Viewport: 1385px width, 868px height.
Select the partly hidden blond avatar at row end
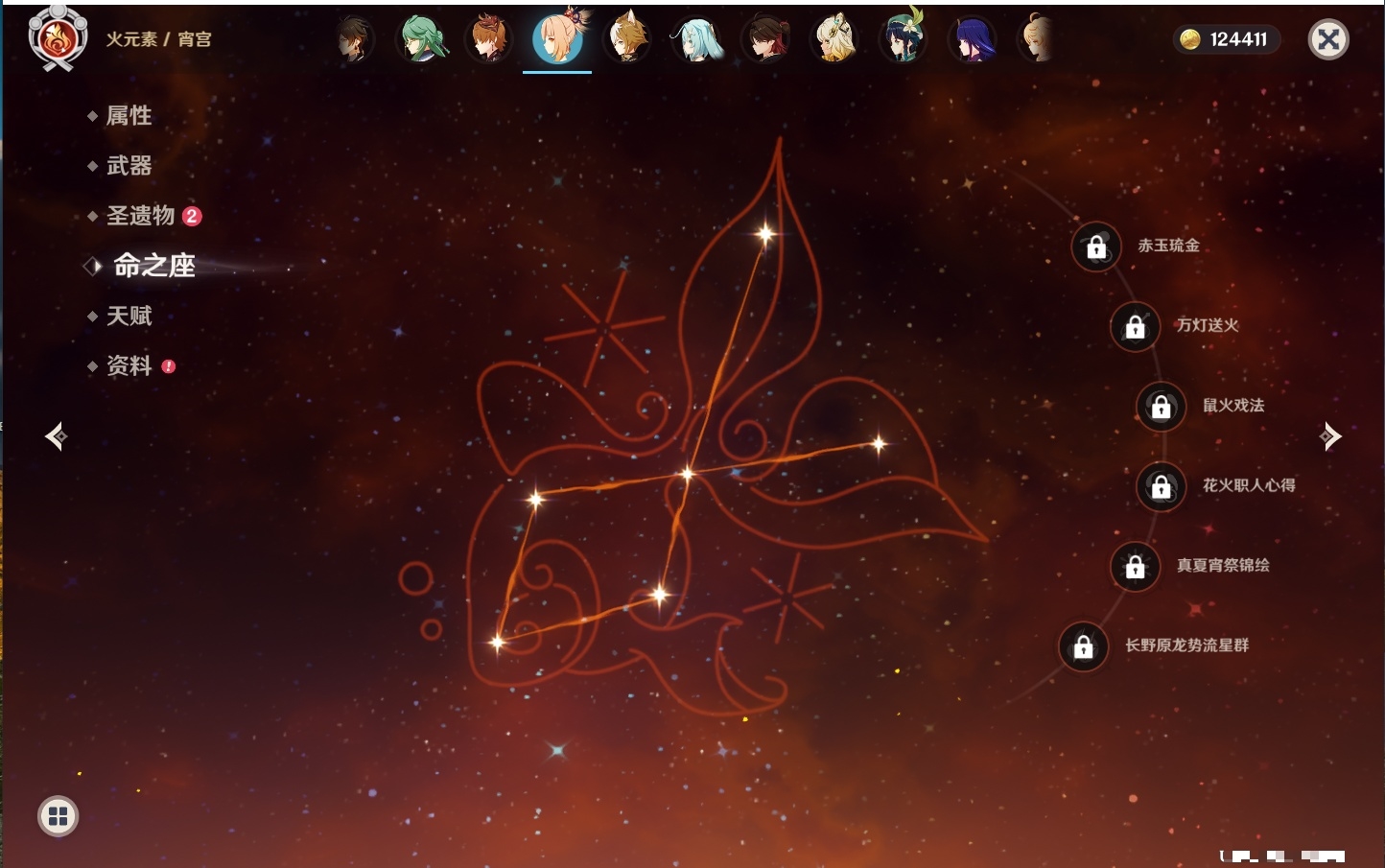click(x=1036, y=39)
